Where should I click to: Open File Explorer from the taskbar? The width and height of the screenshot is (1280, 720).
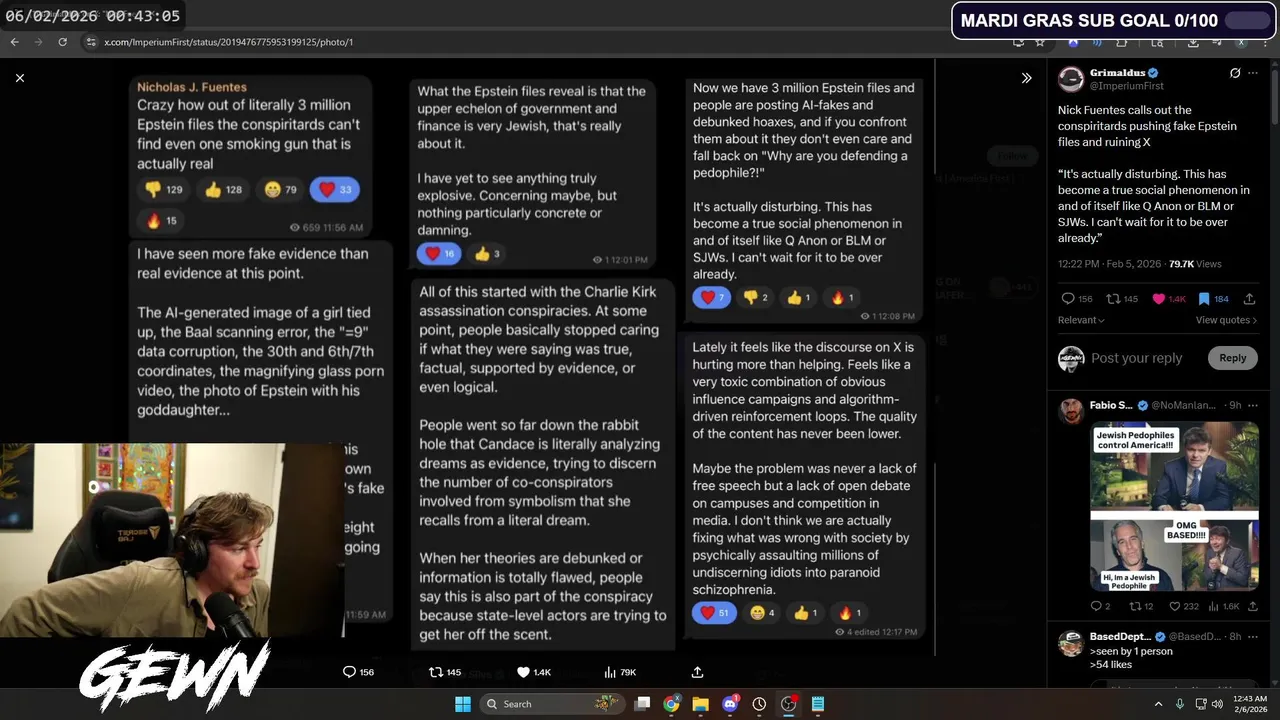point(701,704)
